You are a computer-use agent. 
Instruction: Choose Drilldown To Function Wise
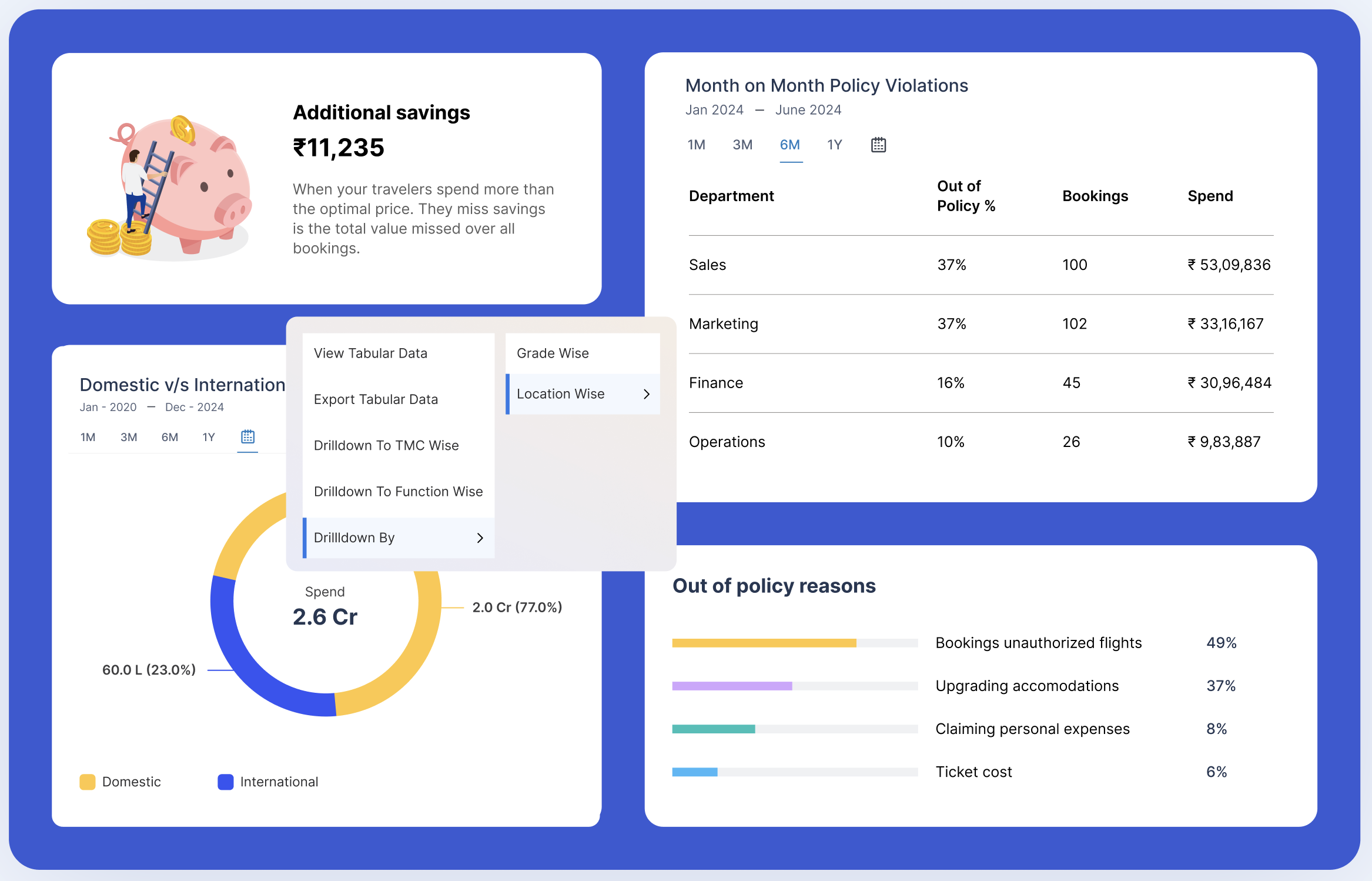(398, 491)
